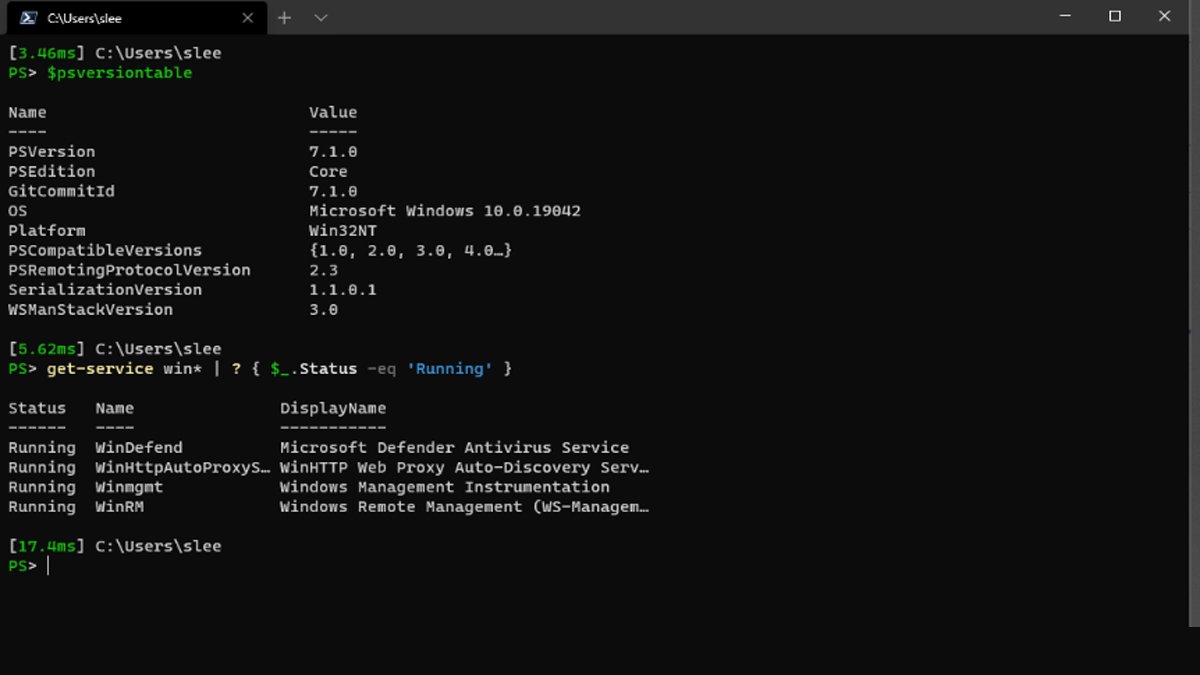Viewport: 1200px width, 675px height.
Task: Minimize the Windows Terminal window
Action: point(1064,16)
